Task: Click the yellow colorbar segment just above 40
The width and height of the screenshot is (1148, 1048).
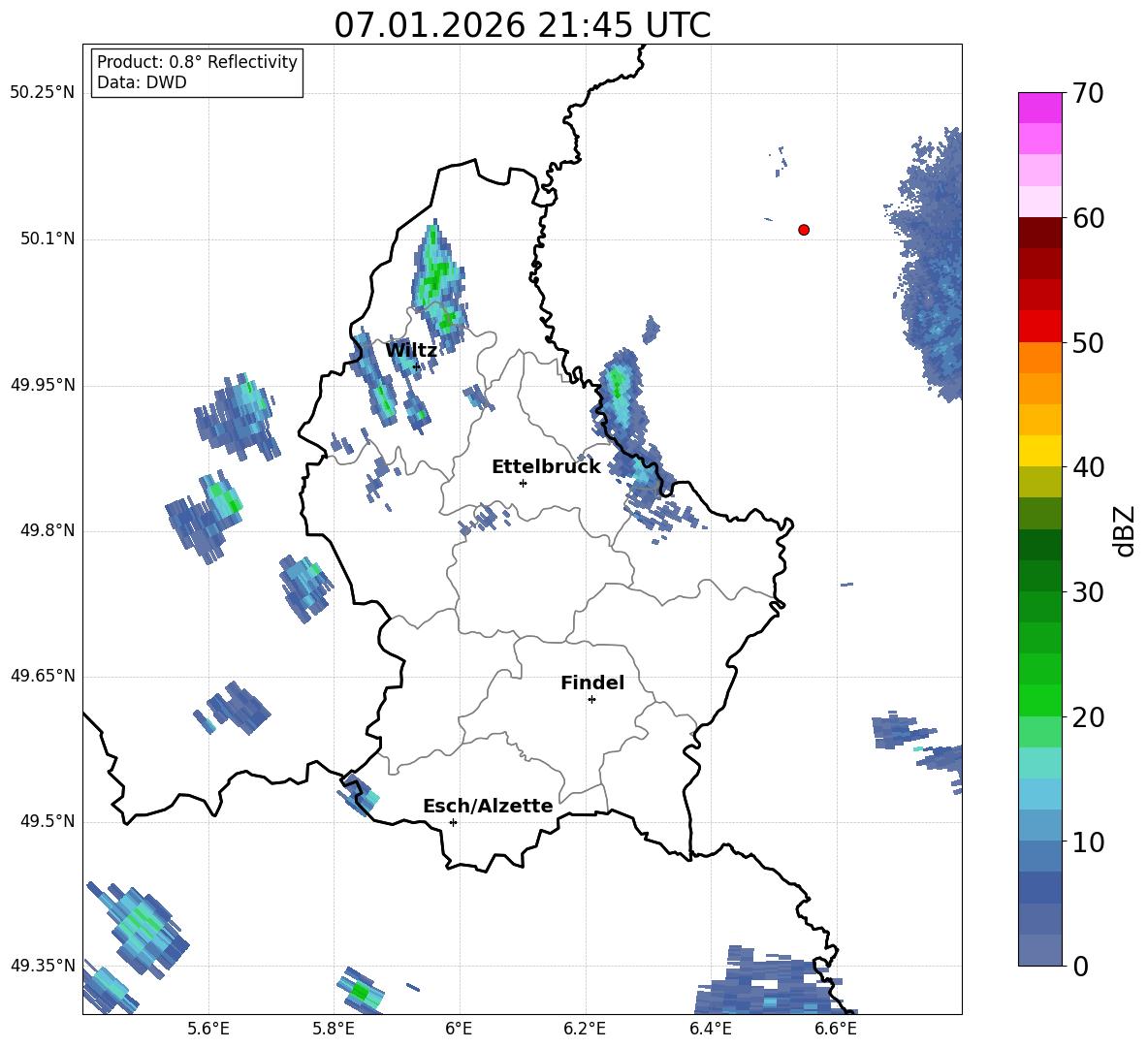Action: 1039,451
